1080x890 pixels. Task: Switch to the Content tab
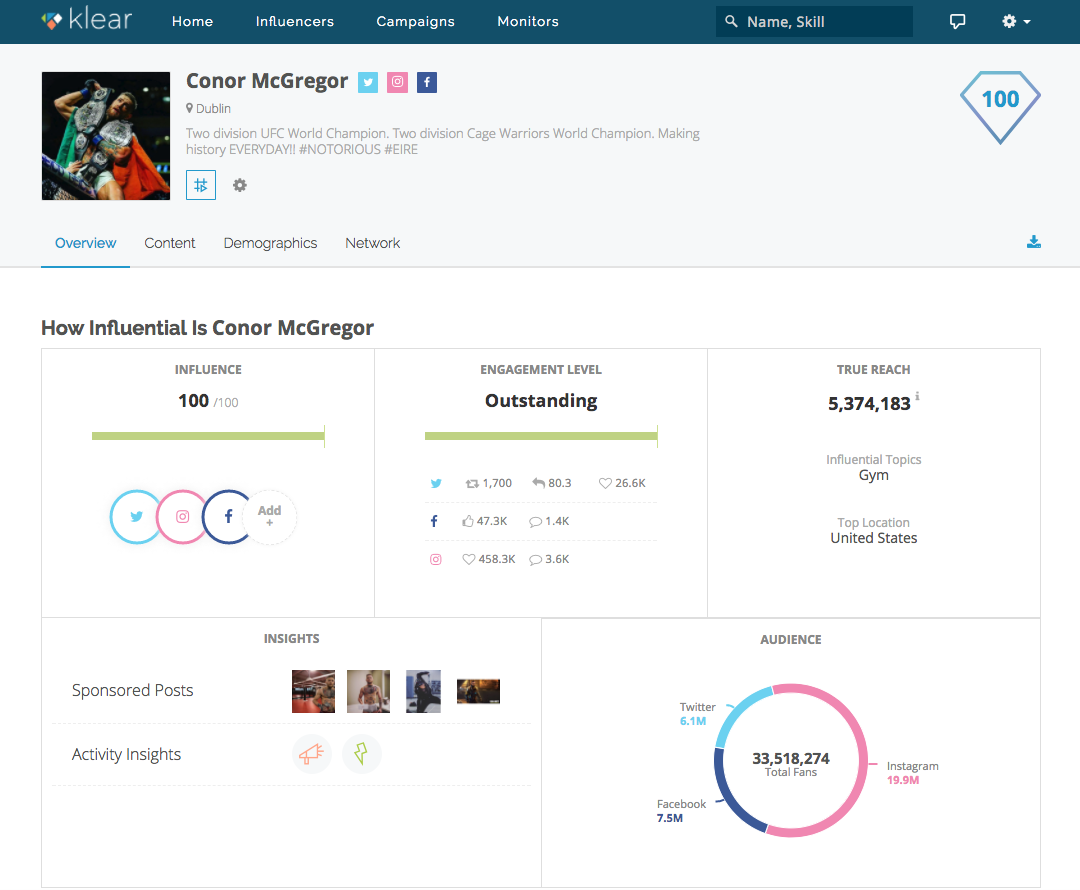[169, 243]
